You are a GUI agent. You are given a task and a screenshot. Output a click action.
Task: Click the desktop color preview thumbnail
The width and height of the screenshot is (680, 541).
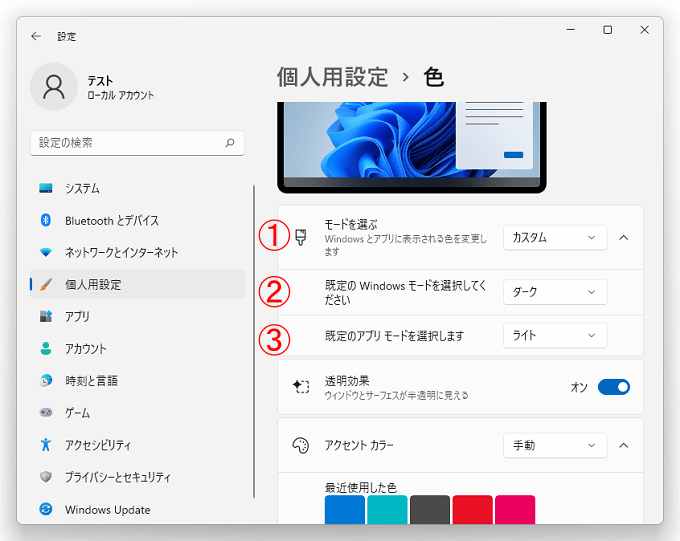412,148
